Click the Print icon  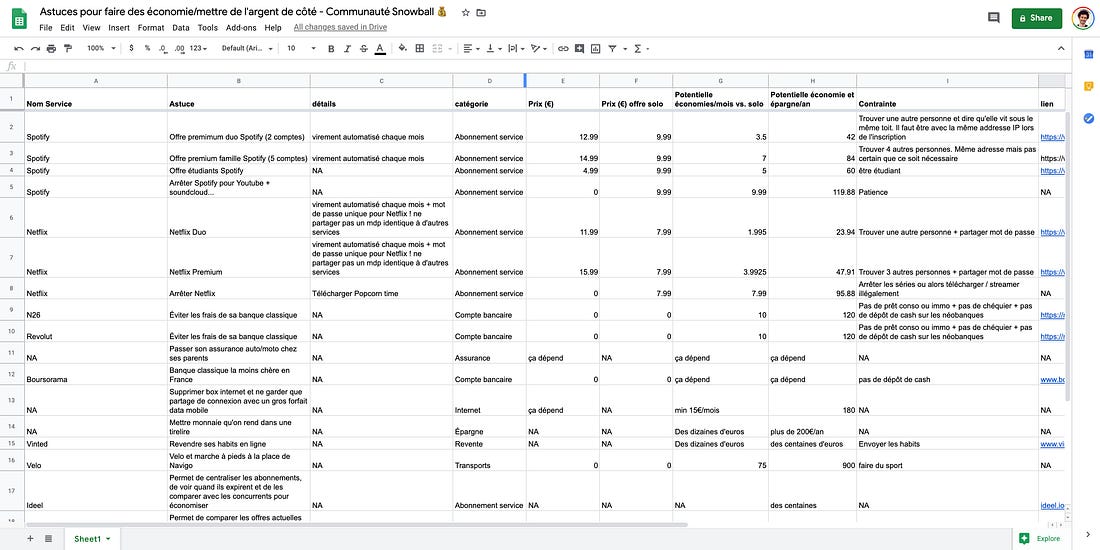click(x=51, y=48)
